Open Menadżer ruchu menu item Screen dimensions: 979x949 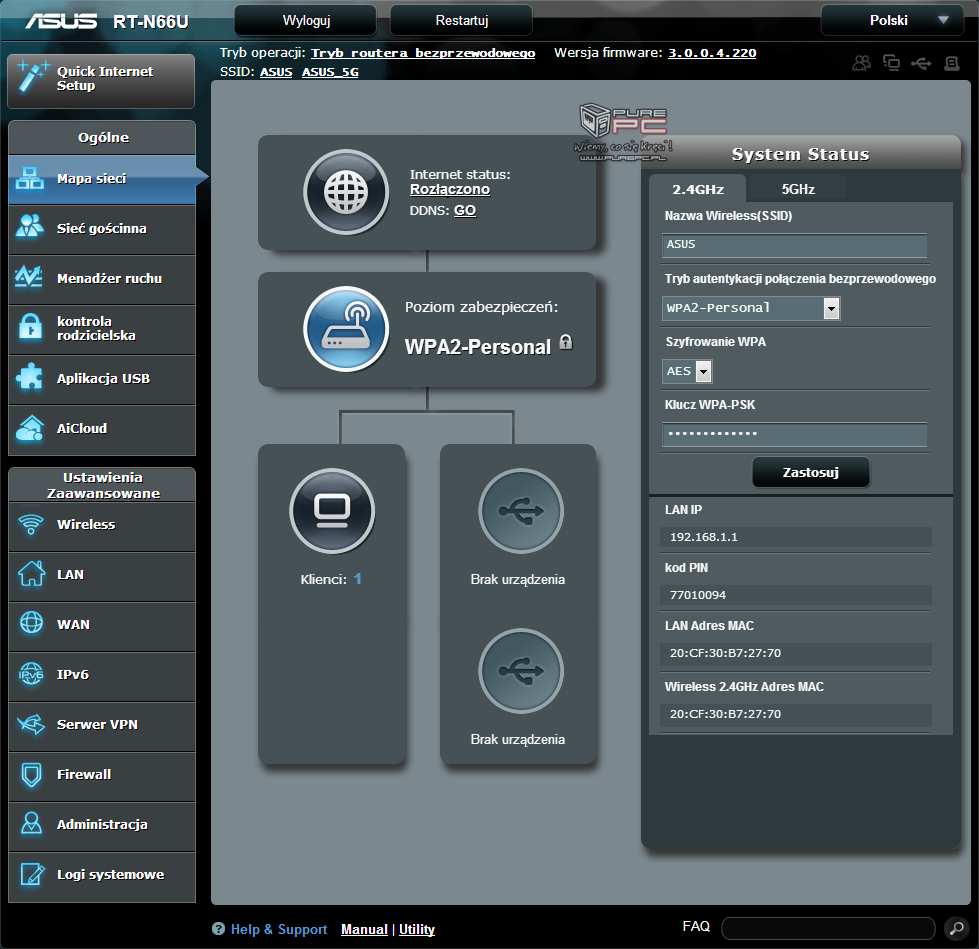[x=102, y=278]
